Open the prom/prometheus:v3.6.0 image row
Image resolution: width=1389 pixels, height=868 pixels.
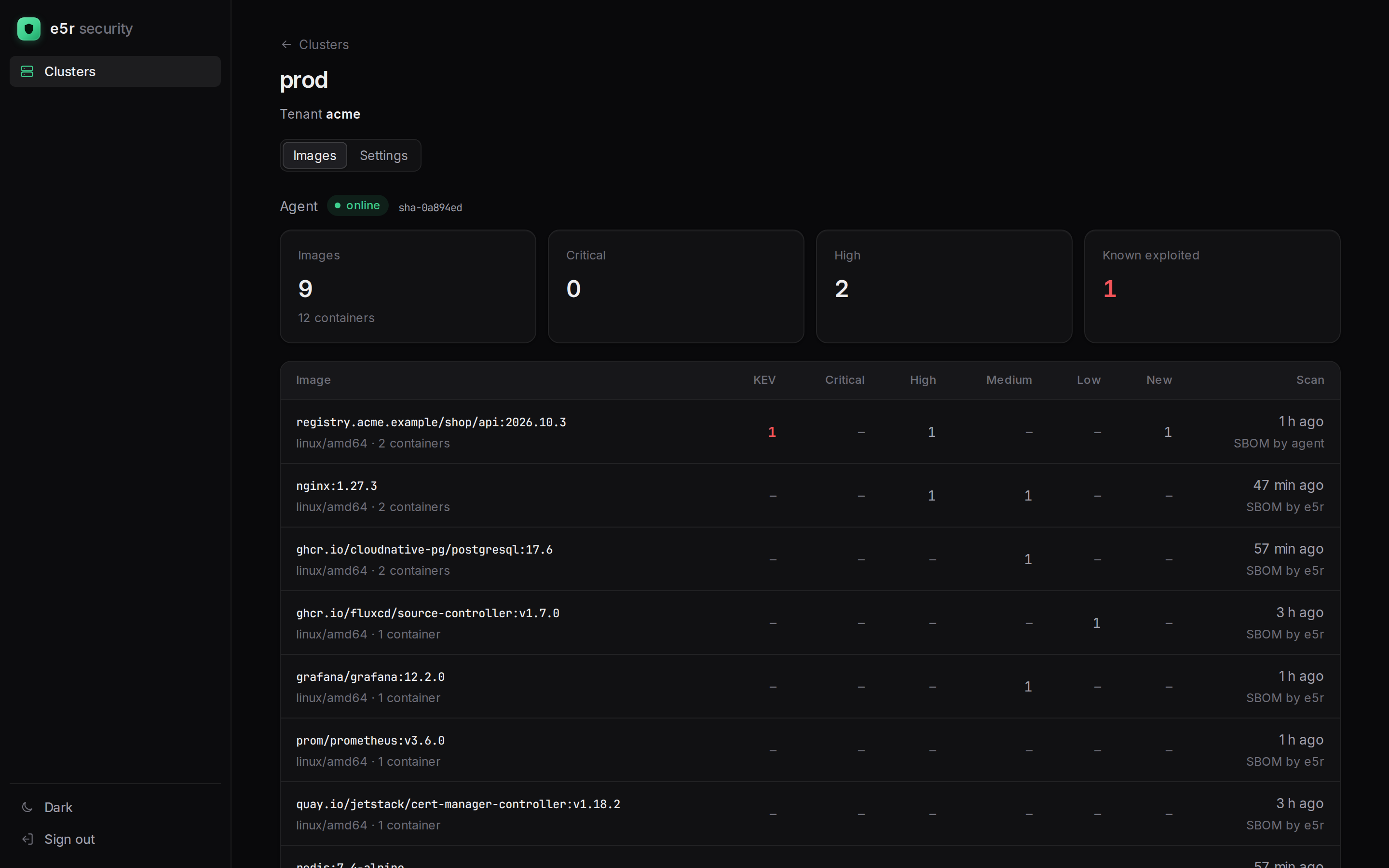tap(810, 750)
